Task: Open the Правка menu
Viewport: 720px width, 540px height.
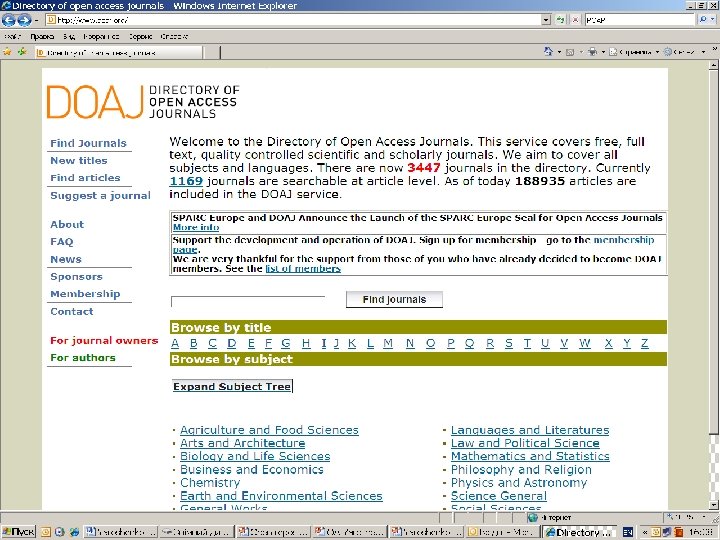Action: tap(42, 36)
